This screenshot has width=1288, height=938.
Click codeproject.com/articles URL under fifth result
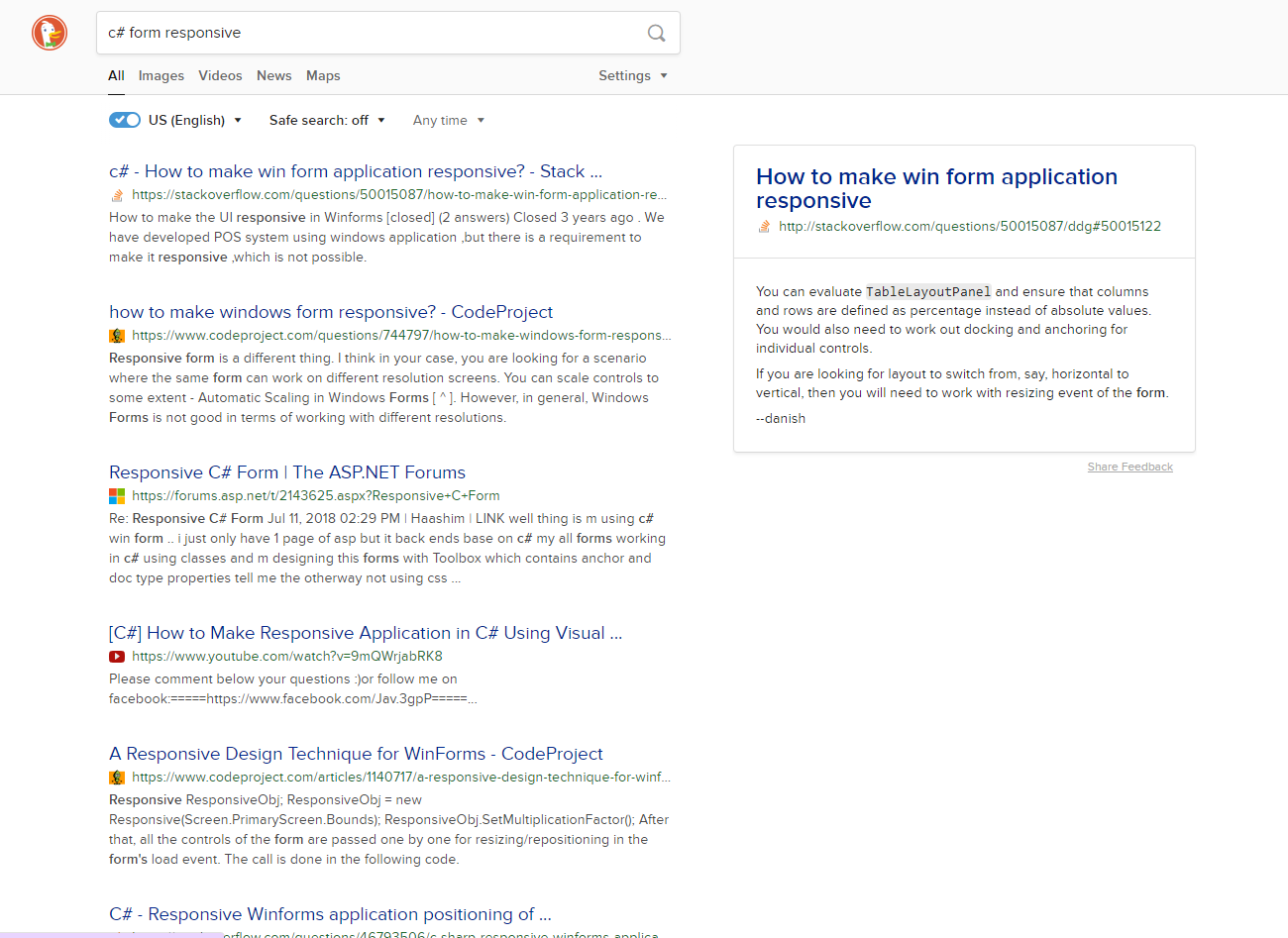(x=401, y=778)
